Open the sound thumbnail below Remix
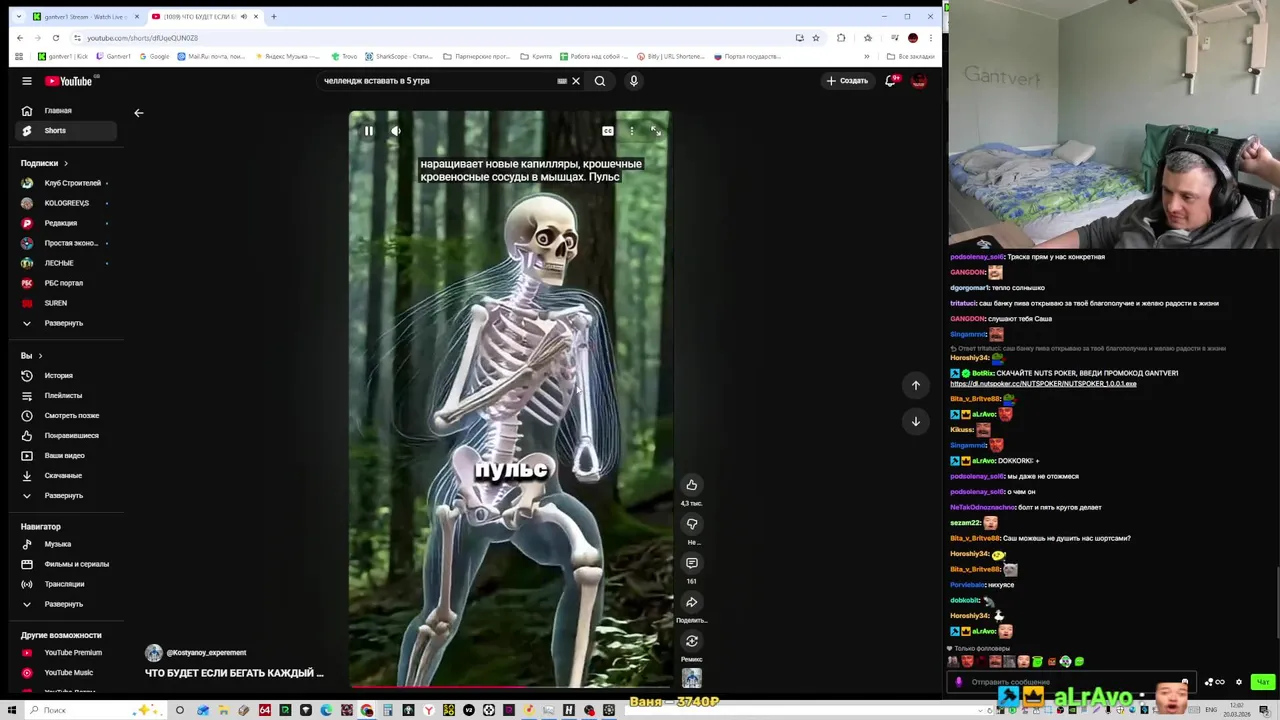The width and height of the screenshot is (1280, 720). pos(691,679)
